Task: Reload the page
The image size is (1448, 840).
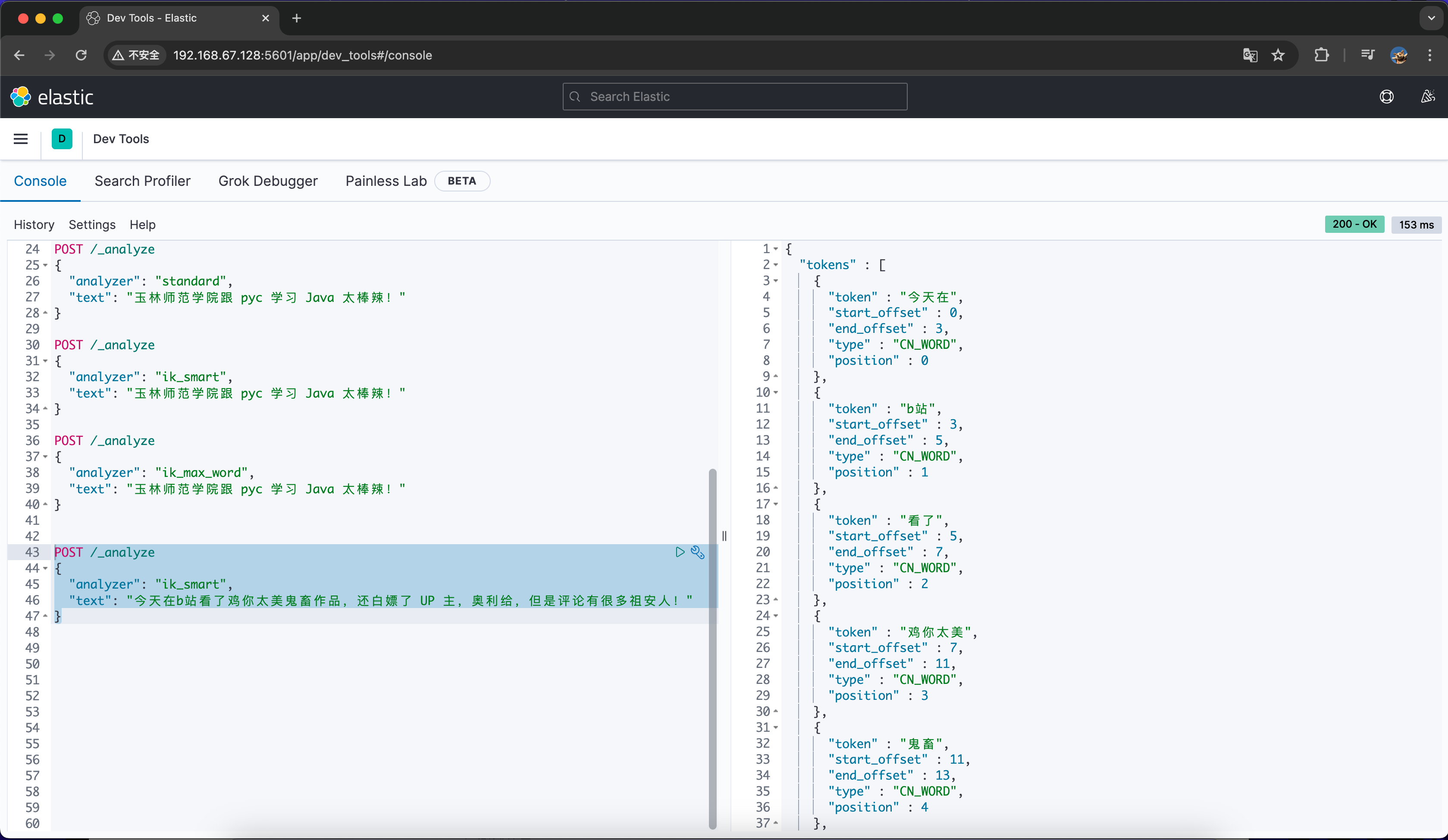Action: (81, 55)
